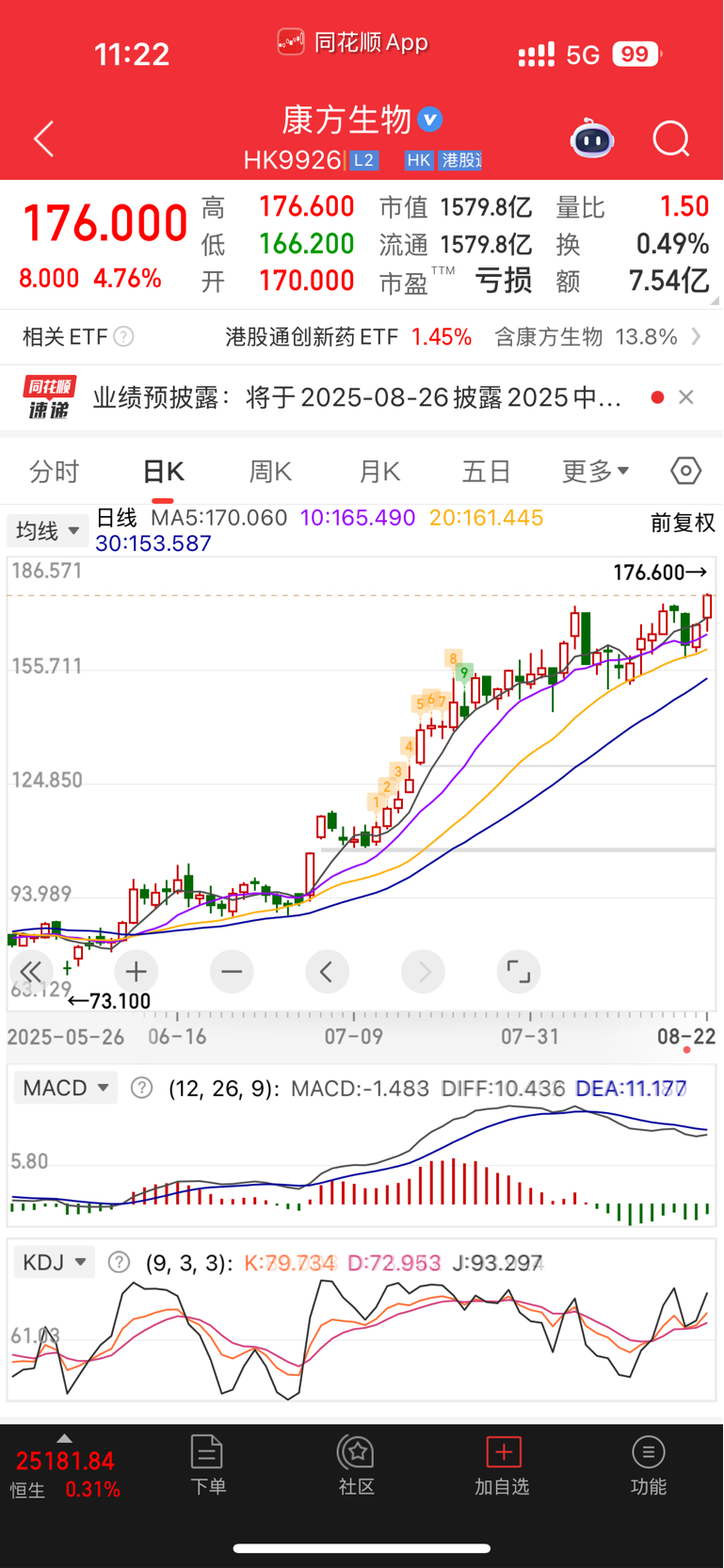Screen dimensions: 724x1568
Task: Zoom out chart with minus button
Action: (232, 971)
